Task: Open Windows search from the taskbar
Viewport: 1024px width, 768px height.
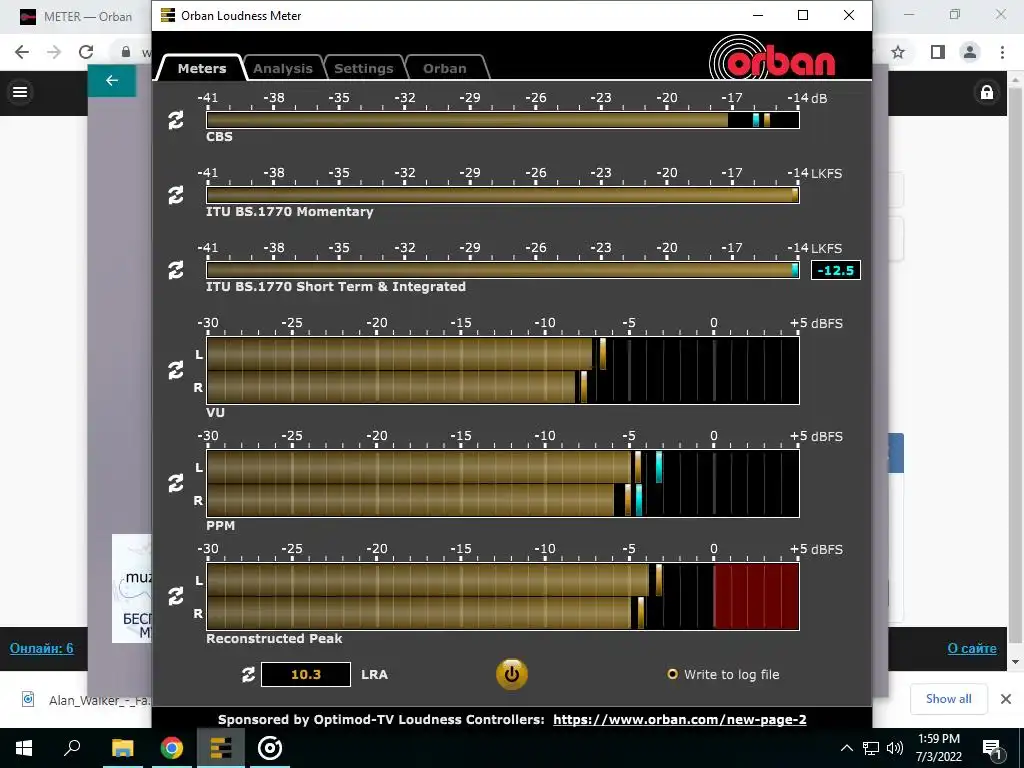Action: [x=72, y=748]
